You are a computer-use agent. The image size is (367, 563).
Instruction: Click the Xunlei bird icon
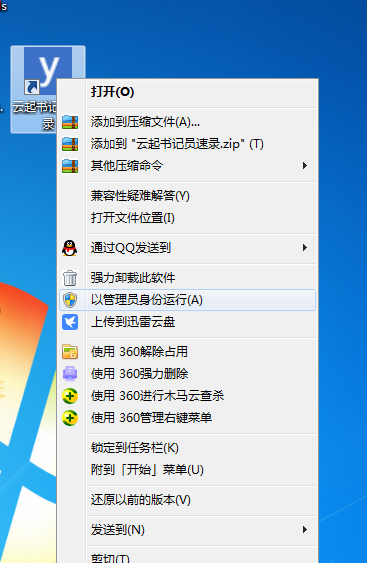point(70,322)
